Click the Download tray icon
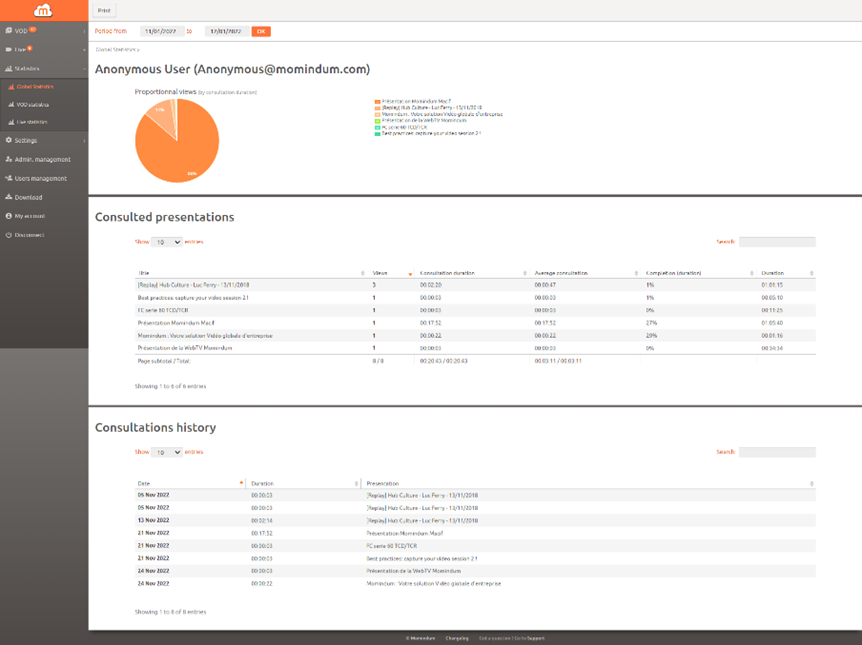 9,197
